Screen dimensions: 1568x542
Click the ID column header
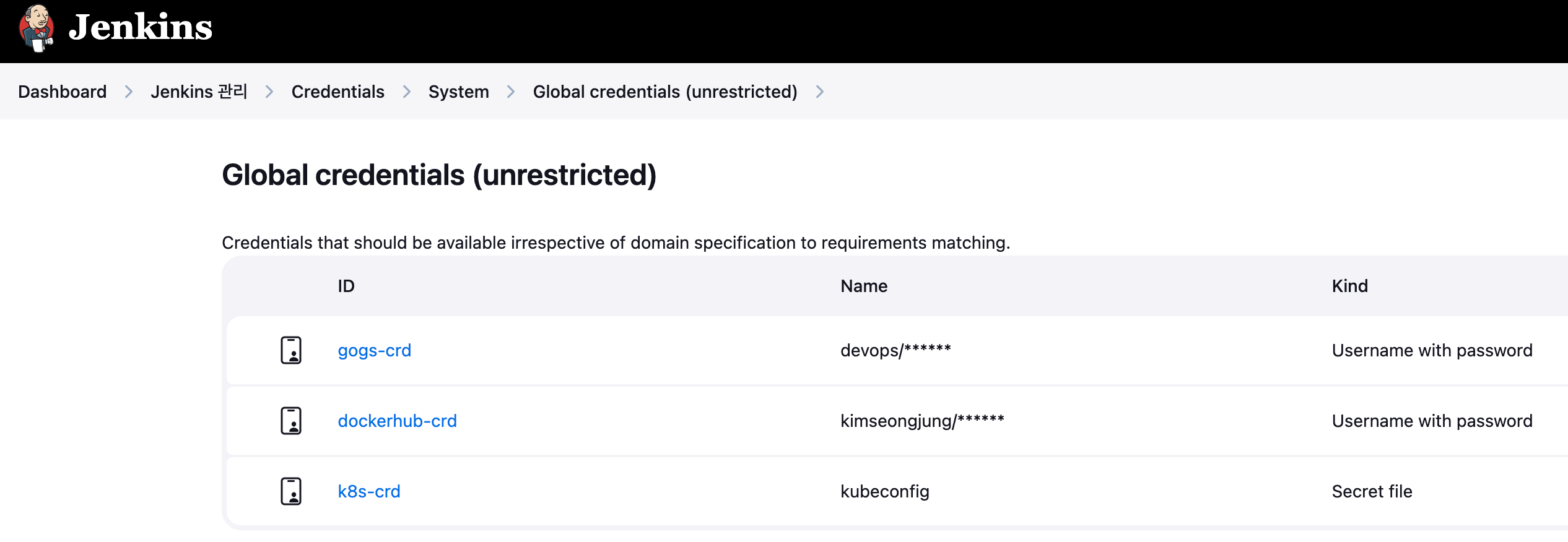click(346, 286)
